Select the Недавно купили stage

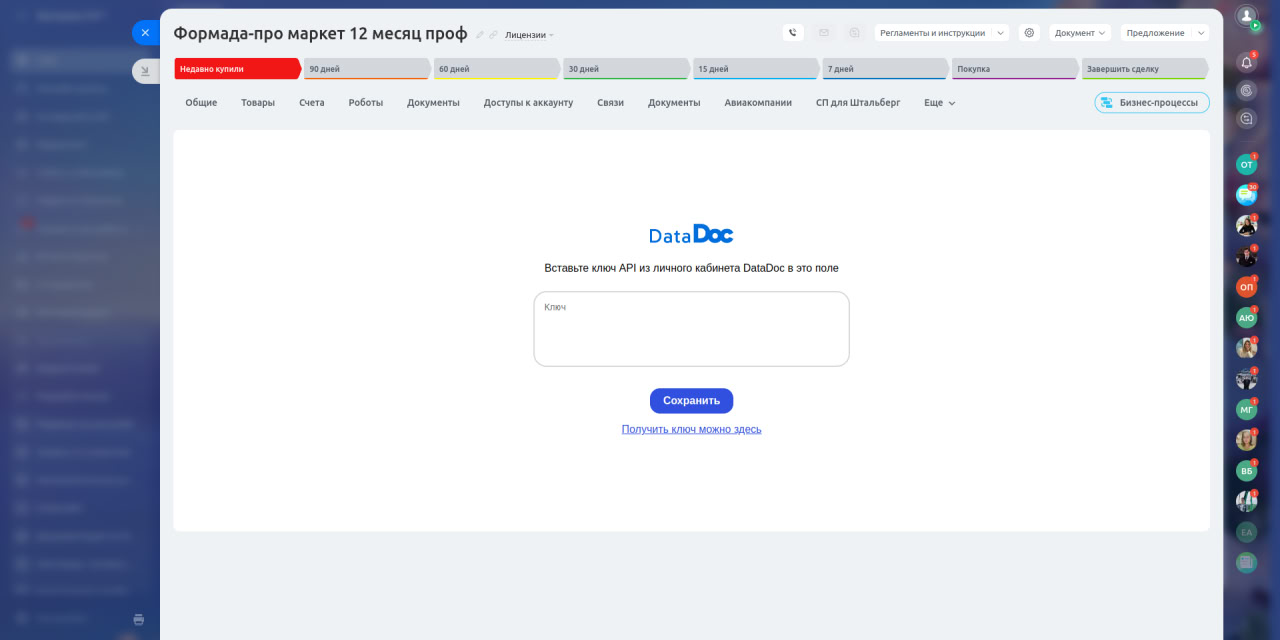(x=237, y=69)
